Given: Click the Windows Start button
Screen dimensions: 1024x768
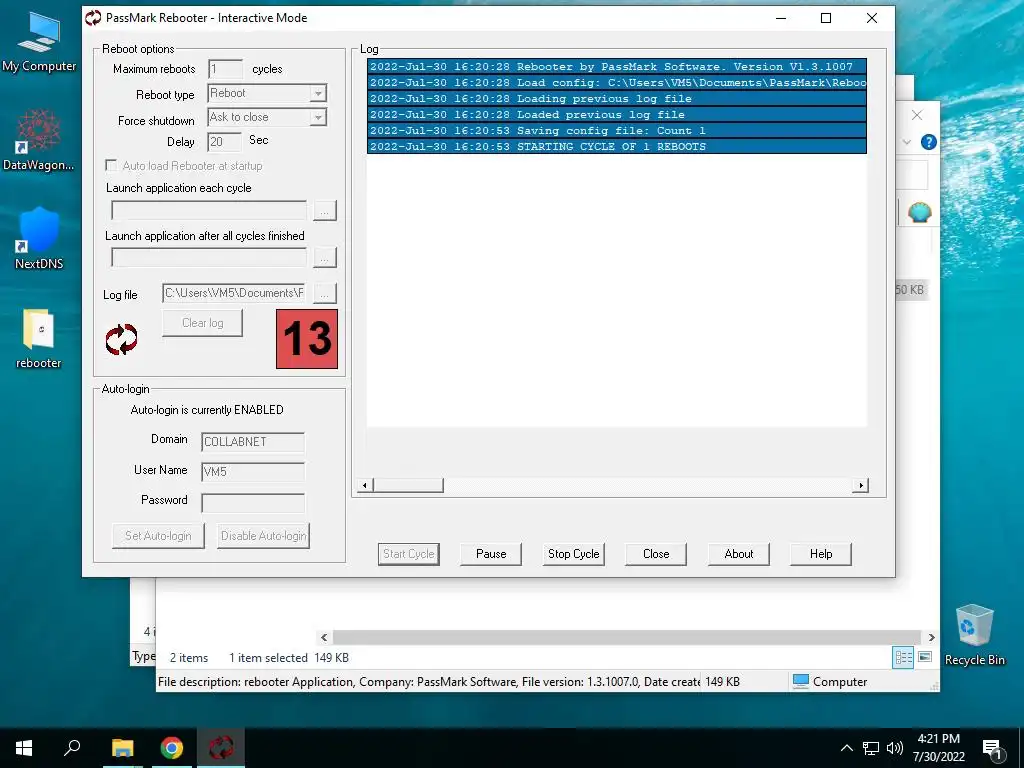Looking at the screenshot, I should click(x=24, y=748).
